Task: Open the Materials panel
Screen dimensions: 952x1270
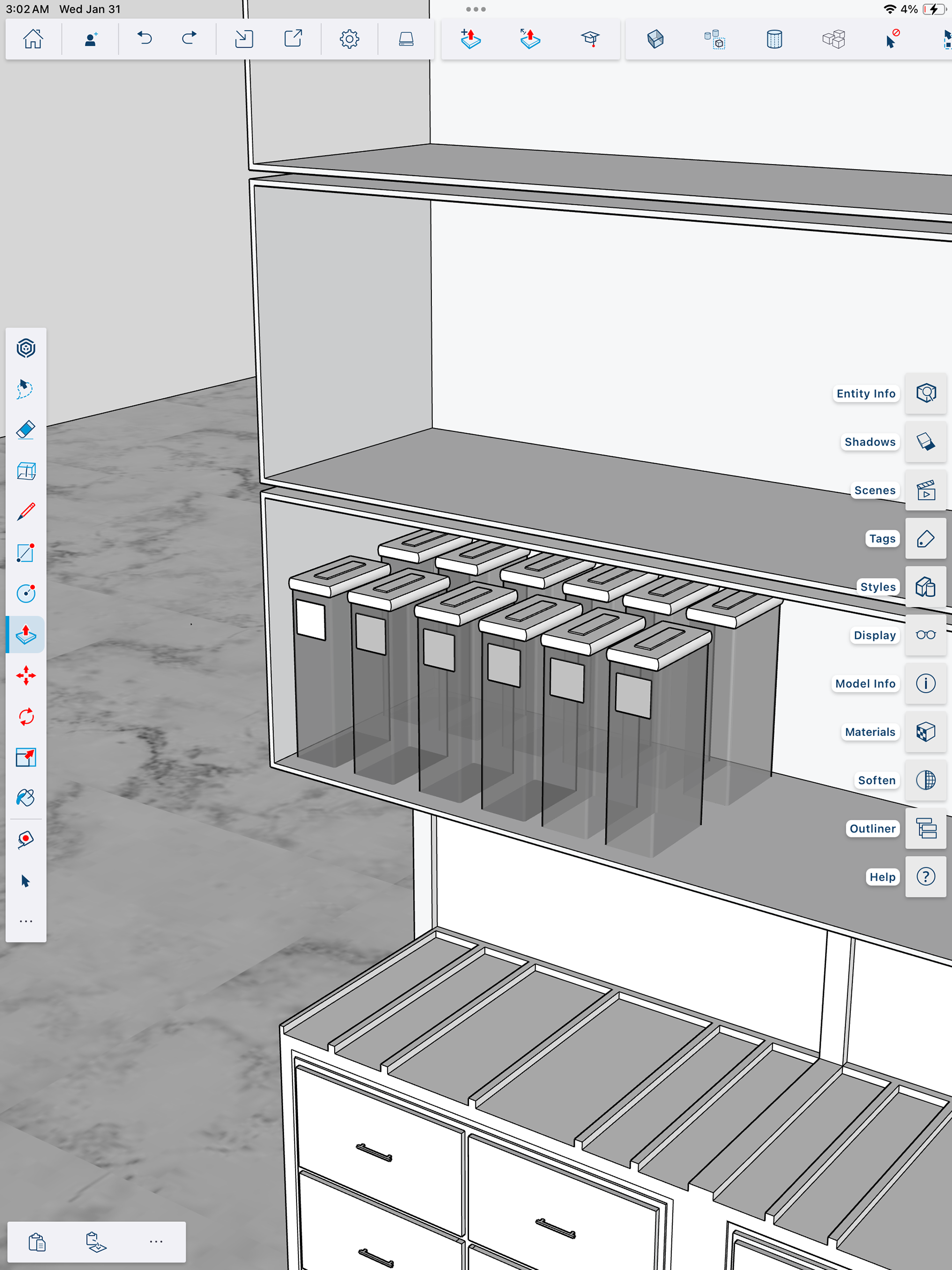Action: tap(925, 731)
